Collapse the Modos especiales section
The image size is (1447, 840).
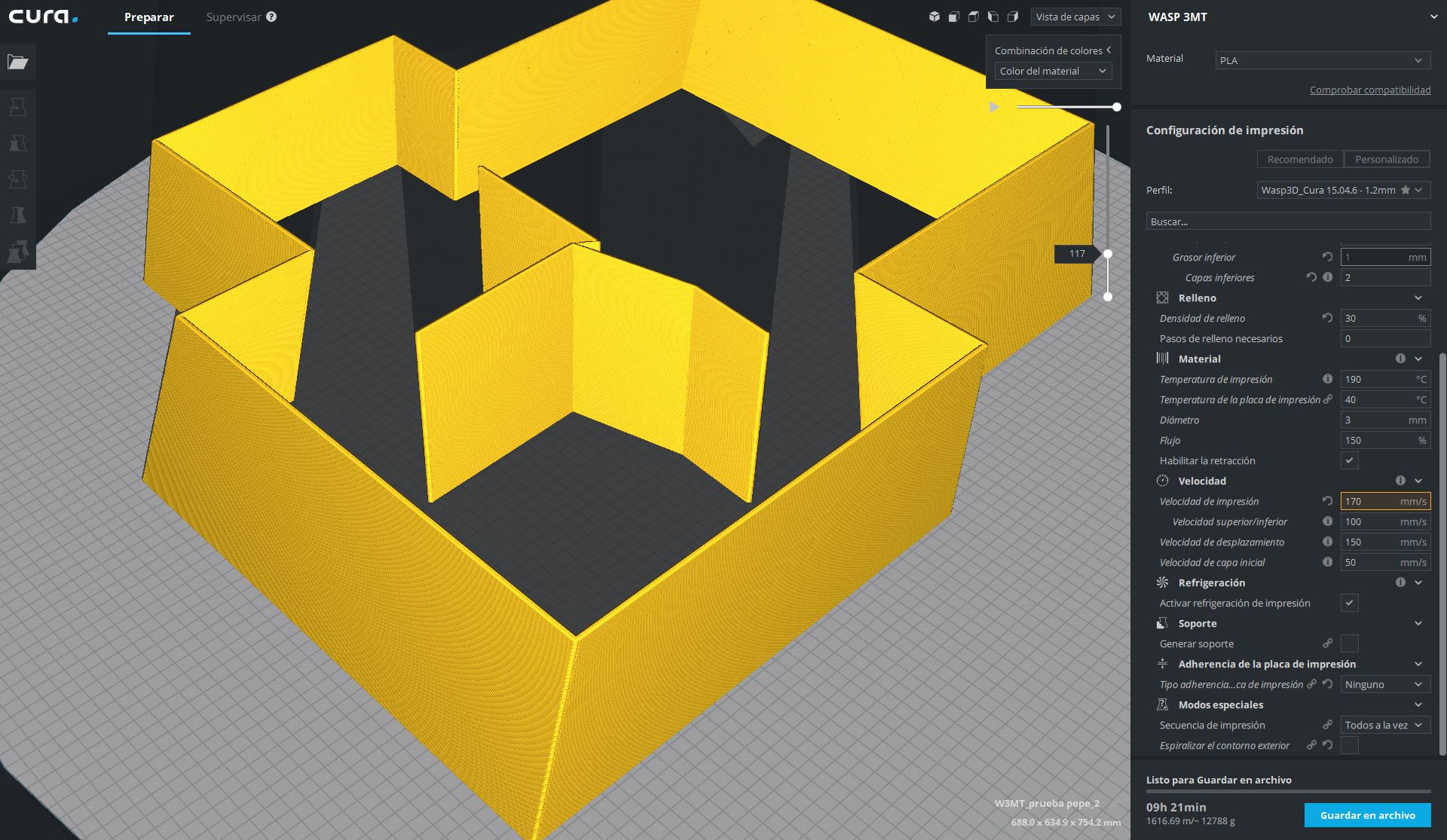coord(1418,704)
